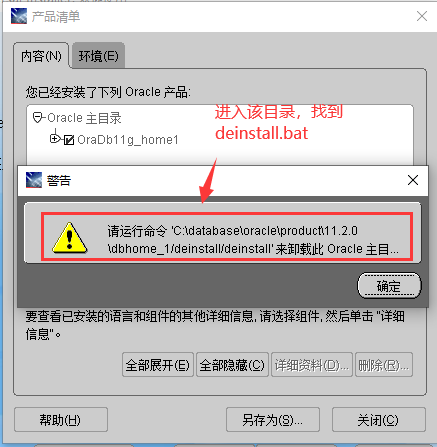Image resolution: width=437 pixels, height=447 pixels.
Task: Click the 全部展开(E) button
Action: (x=158, y=365)
